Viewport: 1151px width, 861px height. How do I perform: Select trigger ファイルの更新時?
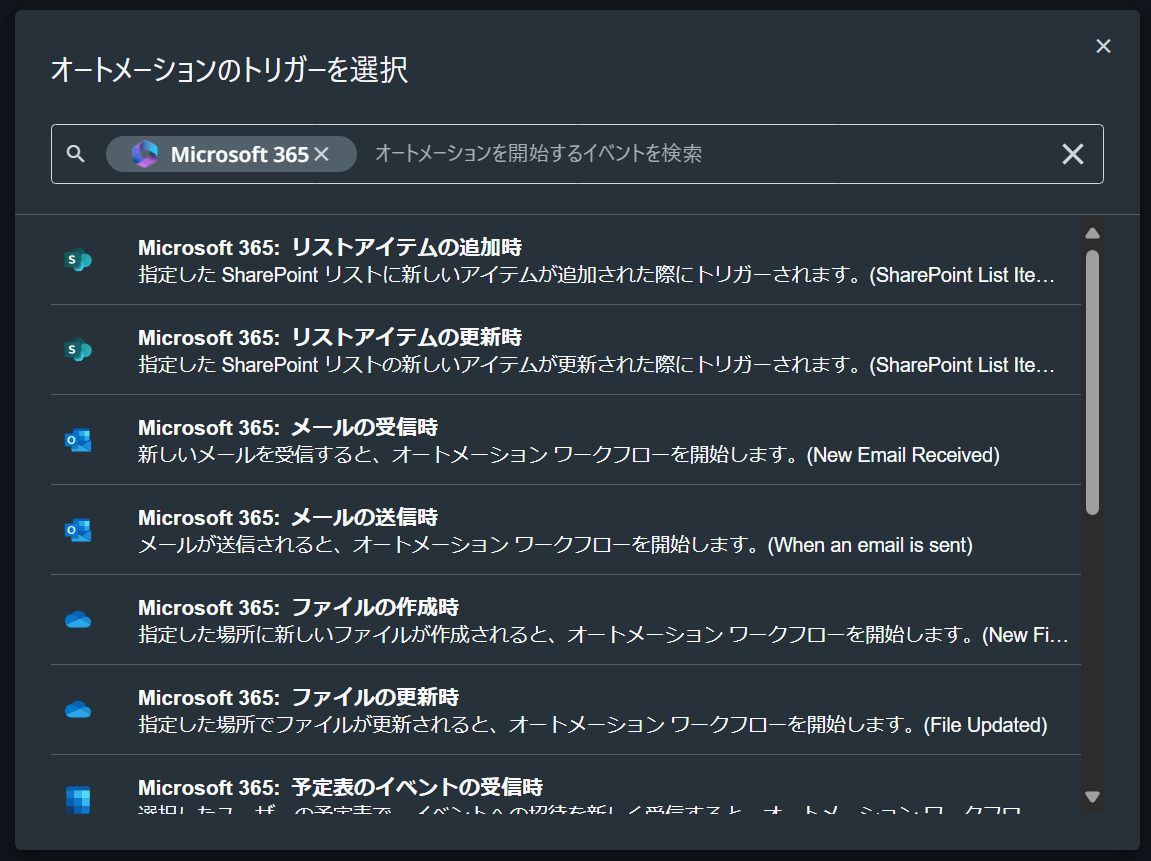tap(565, 710)
